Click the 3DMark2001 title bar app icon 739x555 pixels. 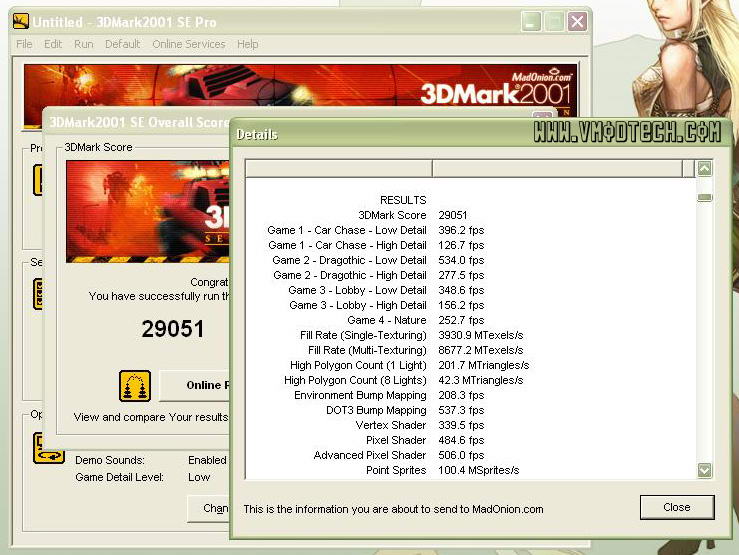point(21,21)
